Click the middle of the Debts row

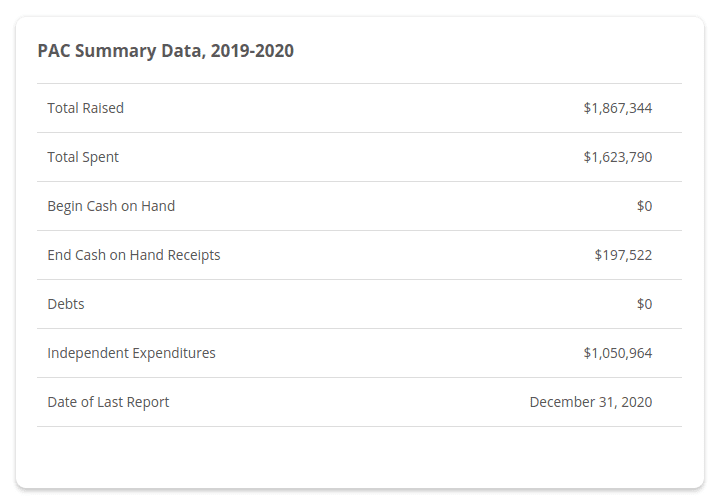point(359,304)
